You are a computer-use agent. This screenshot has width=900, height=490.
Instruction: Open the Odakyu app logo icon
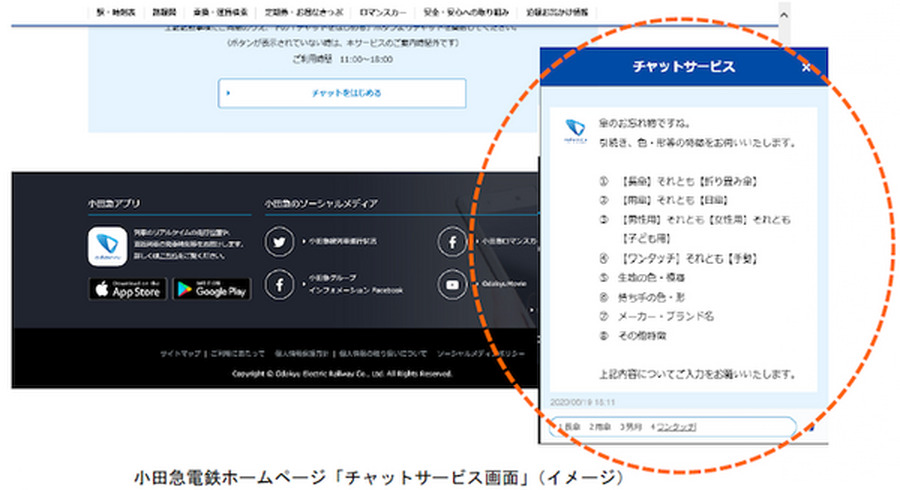tap(107, 246)
